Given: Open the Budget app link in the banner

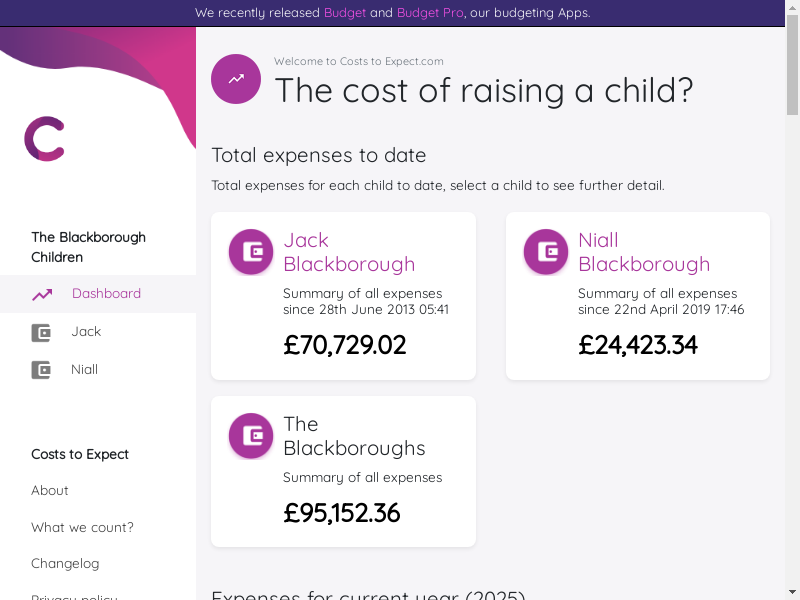Looking at the screenshot, I should 345,13.
